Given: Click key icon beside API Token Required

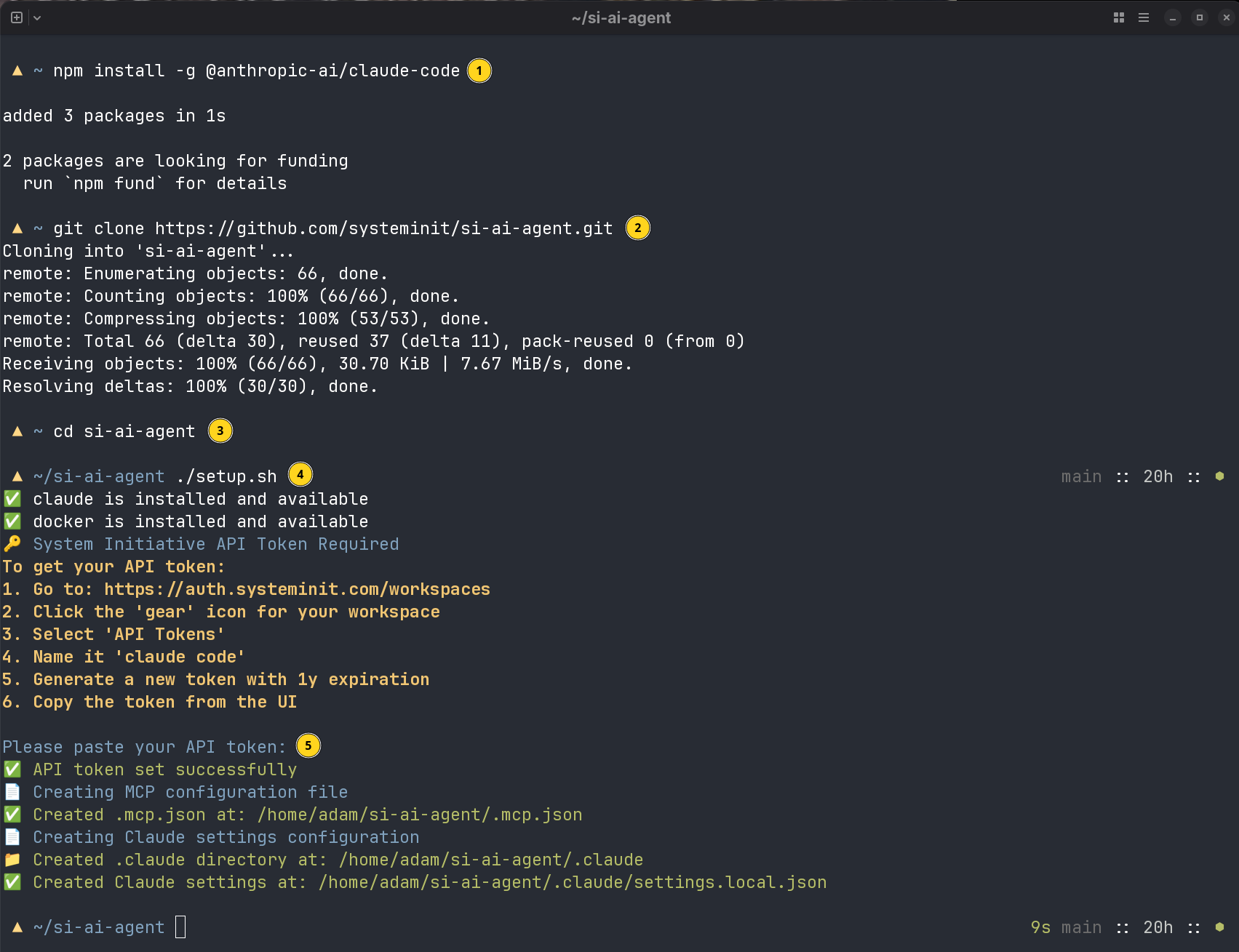Looking at the screenshot, I should click(12, 544).
